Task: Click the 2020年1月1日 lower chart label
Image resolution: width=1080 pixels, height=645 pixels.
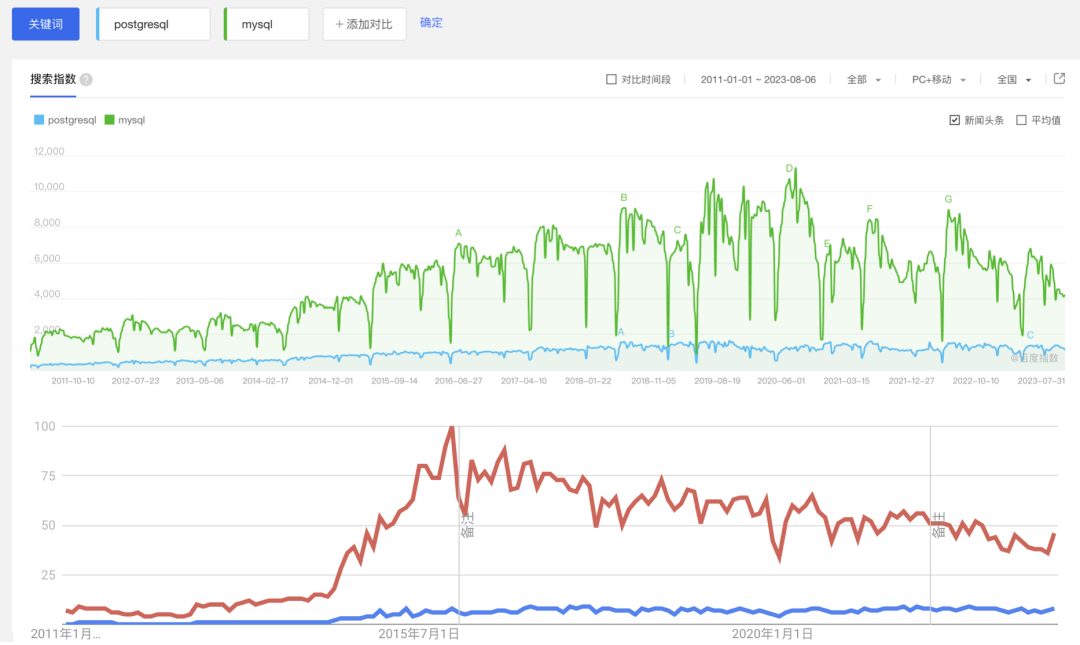Action: coord(772,633)
